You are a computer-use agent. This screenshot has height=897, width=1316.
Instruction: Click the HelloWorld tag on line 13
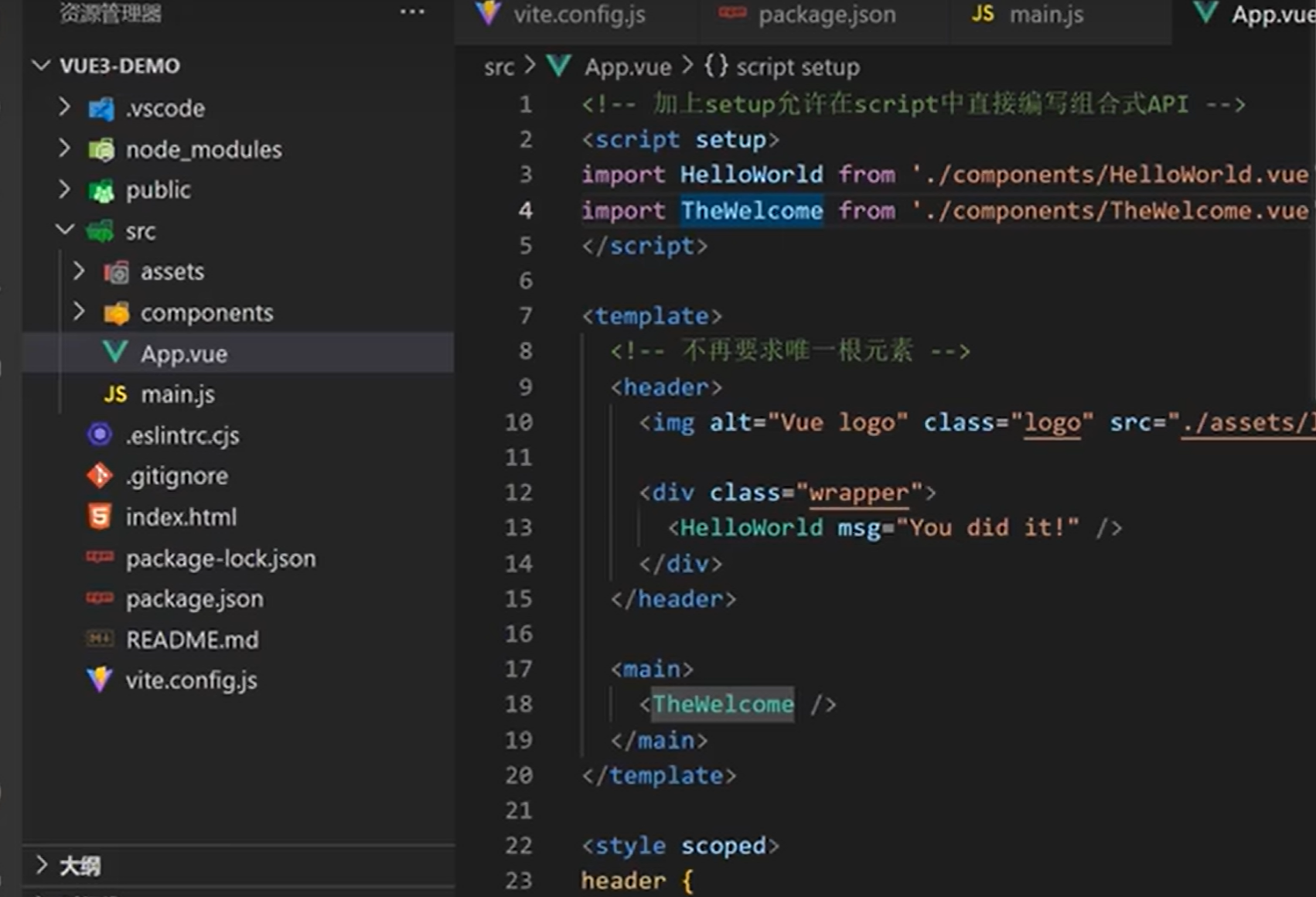752,528
